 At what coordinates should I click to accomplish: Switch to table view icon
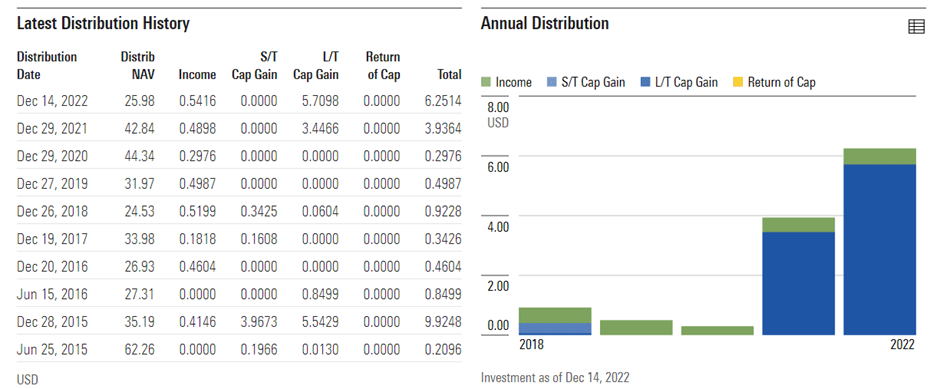[x=917, y=26]
